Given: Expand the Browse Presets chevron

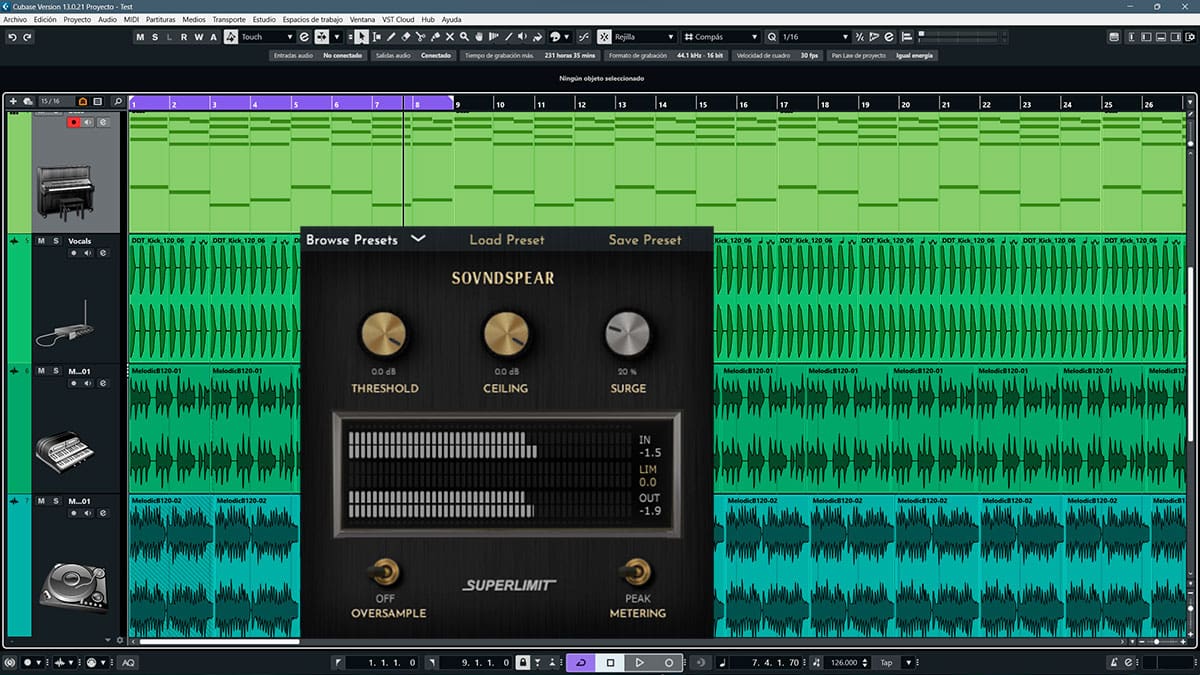Looking at the screenshot, I should point(419,239).
